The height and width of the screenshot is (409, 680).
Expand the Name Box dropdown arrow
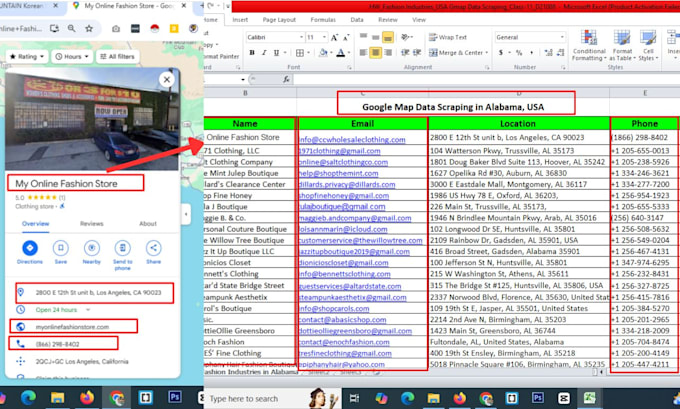[243, 79]
